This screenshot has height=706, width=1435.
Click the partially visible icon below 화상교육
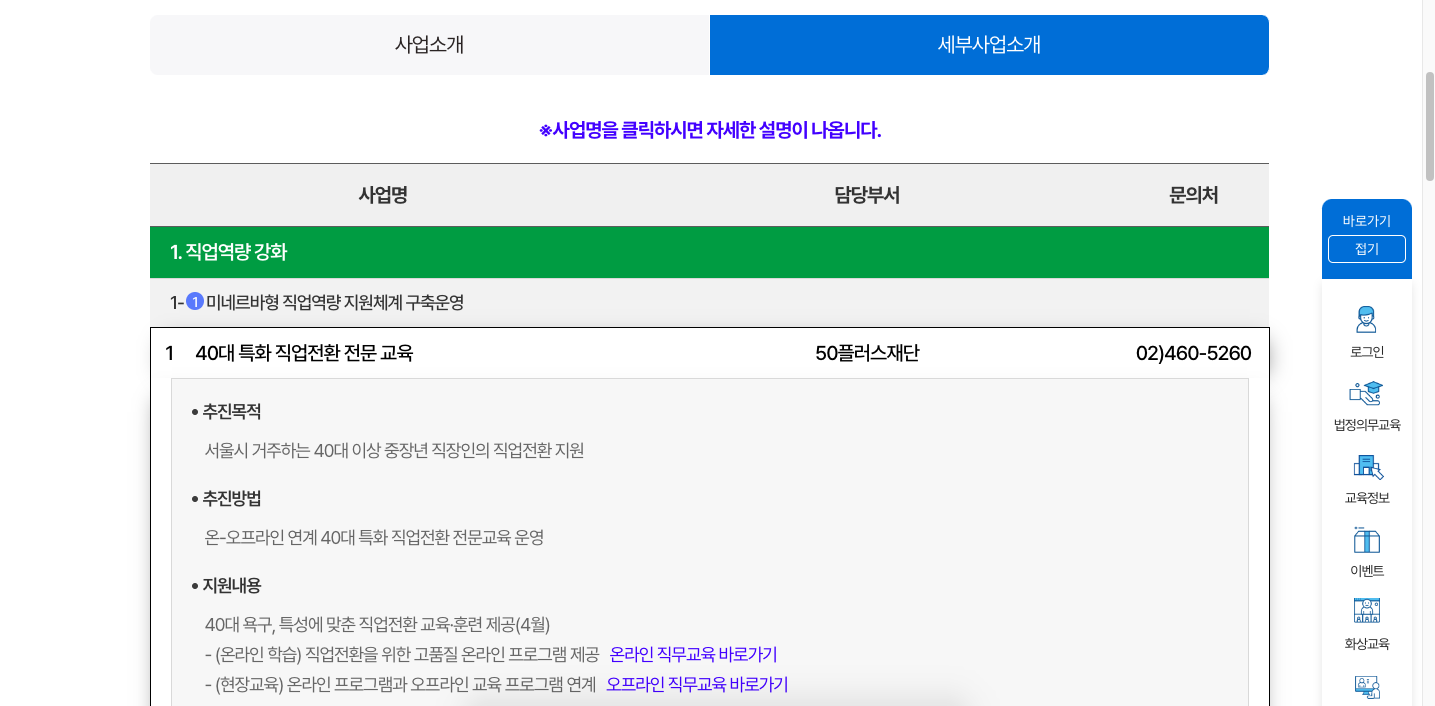coord(1366,687)
